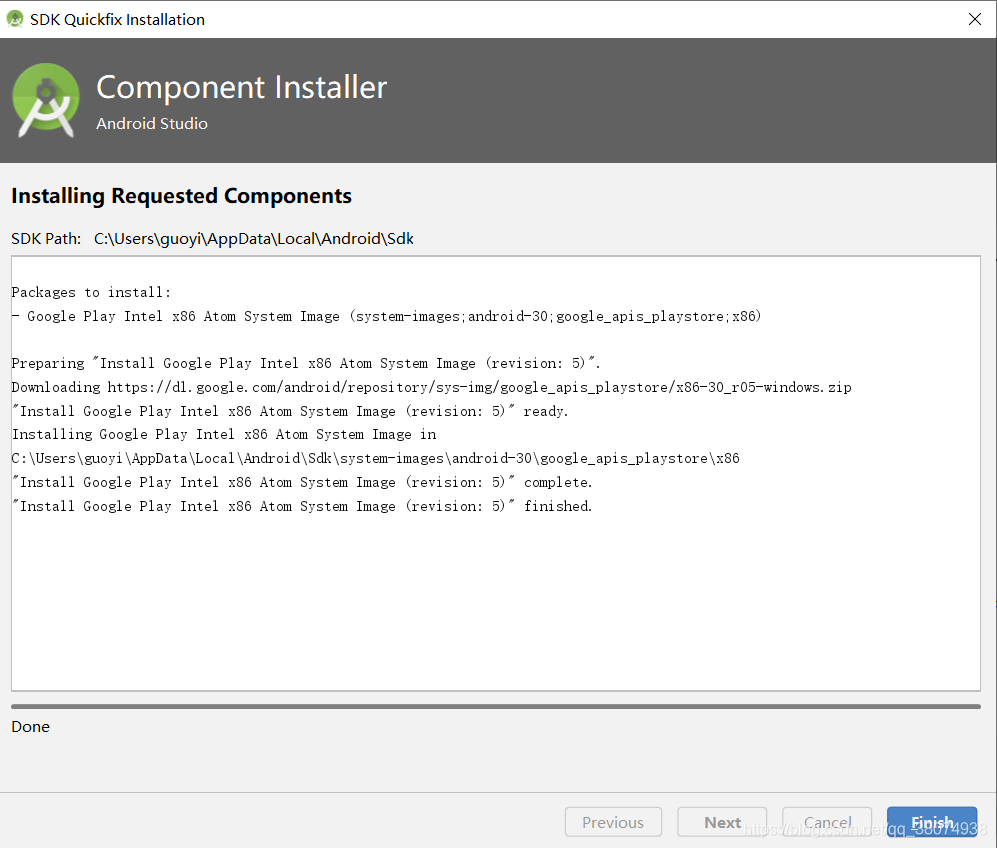
Task: Click the SDK Path value text
Action: click(x=254, y=239)
